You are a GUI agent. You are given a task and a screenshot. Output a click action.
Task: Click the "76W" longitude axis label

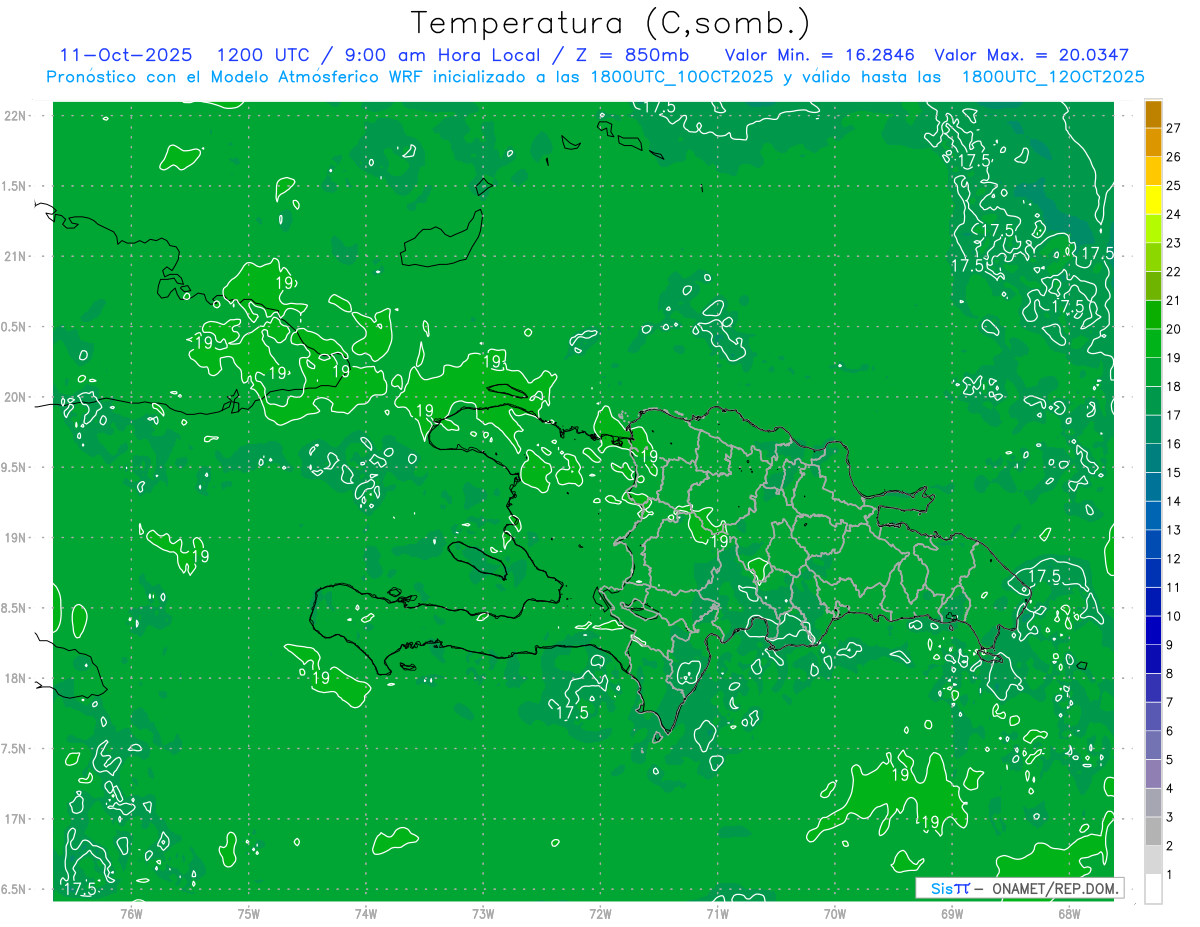132,913
